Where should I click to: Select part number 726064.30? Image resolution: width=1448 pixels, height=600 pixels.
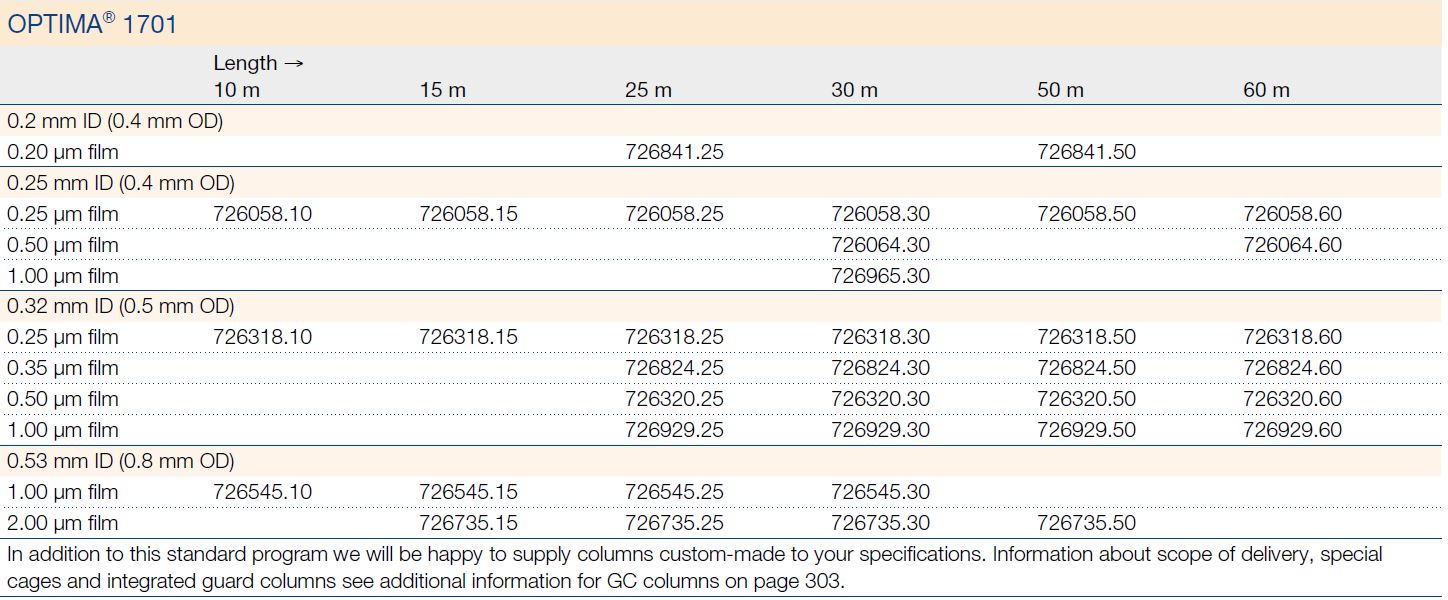click(880, 245)
